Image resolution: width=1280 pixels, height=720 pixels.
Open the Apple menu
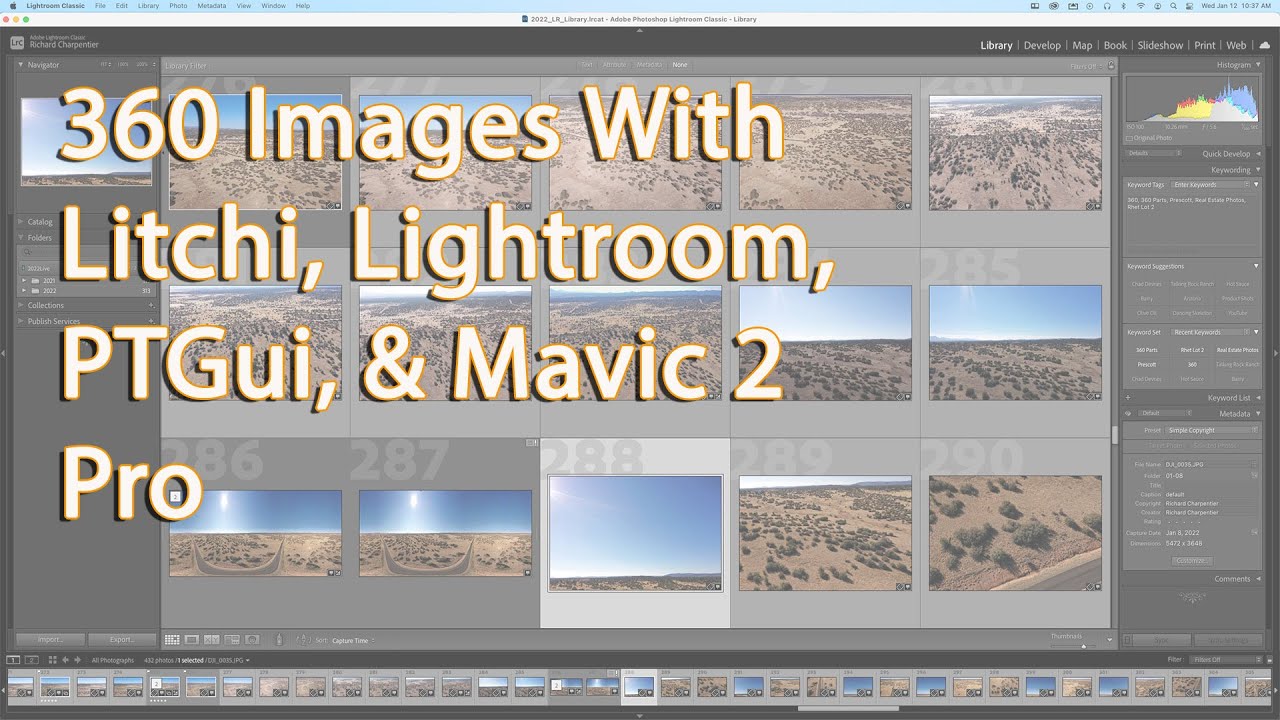[13, 6]
